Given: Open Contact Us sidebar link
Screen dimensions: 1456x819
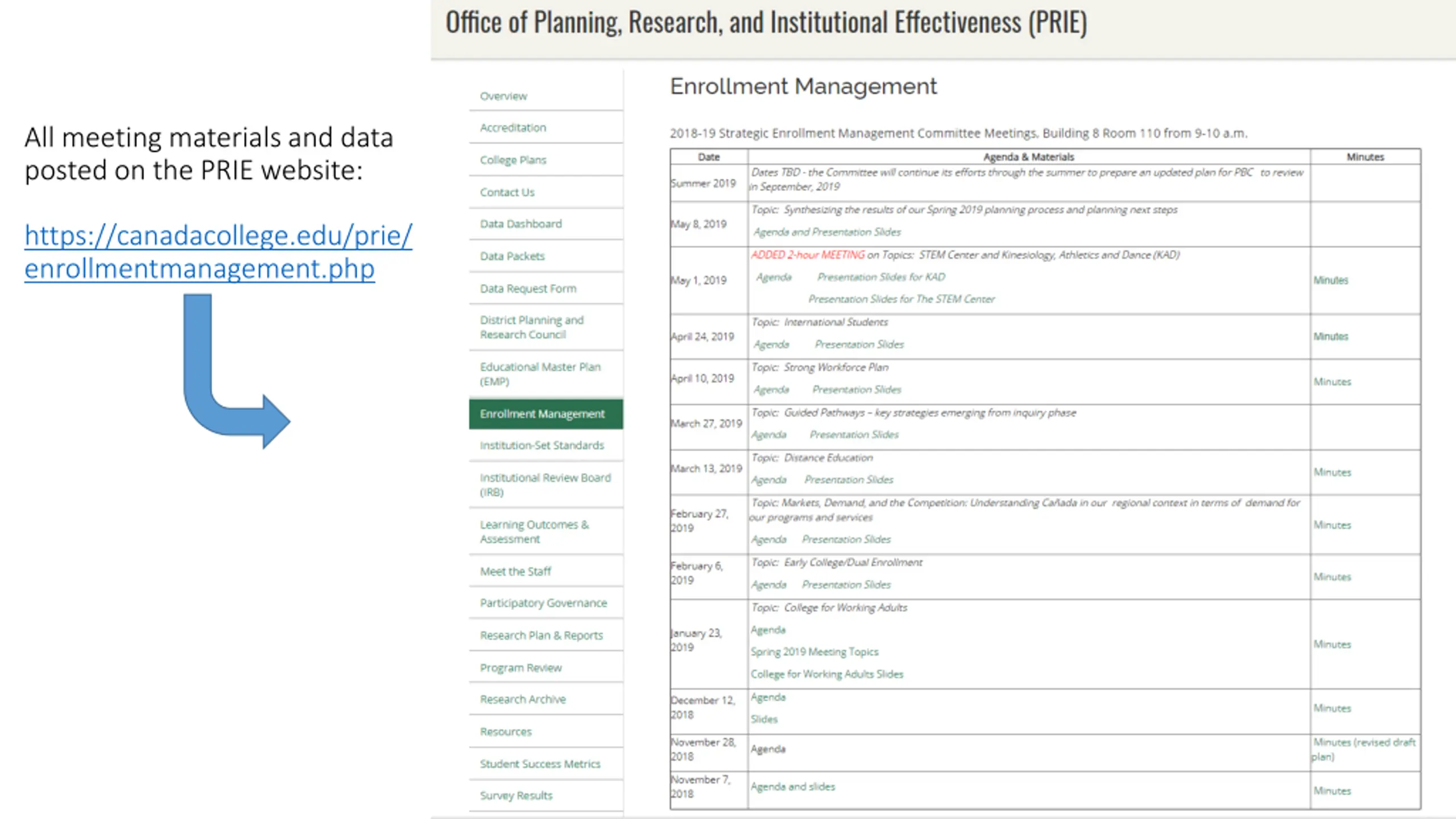Looking at the screenshot, I should (507, 192).
